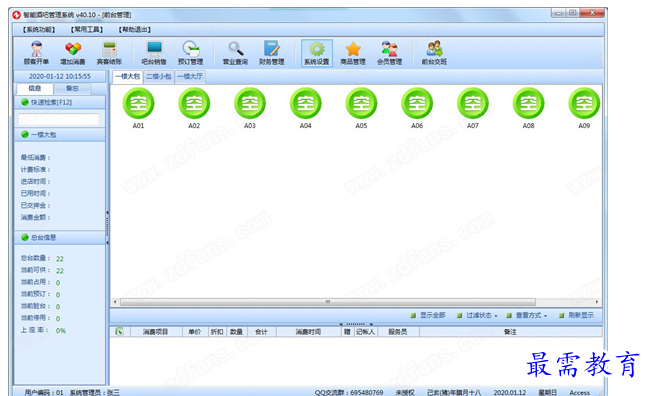
Task: Switch to 备忘 tab in left panel
Action: 72,88
